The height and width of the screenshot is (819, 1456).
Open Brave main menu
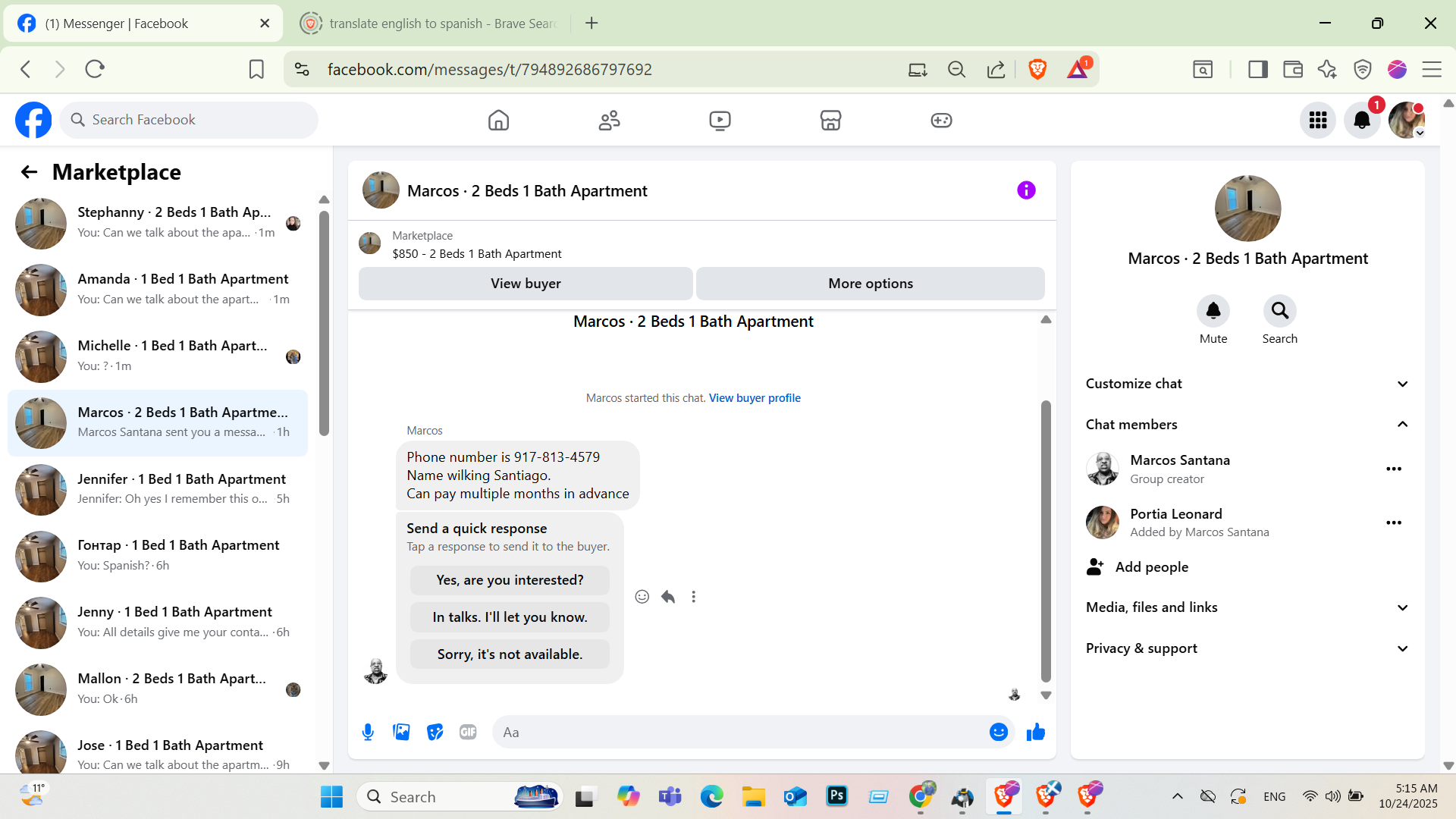pos(1432,70)
